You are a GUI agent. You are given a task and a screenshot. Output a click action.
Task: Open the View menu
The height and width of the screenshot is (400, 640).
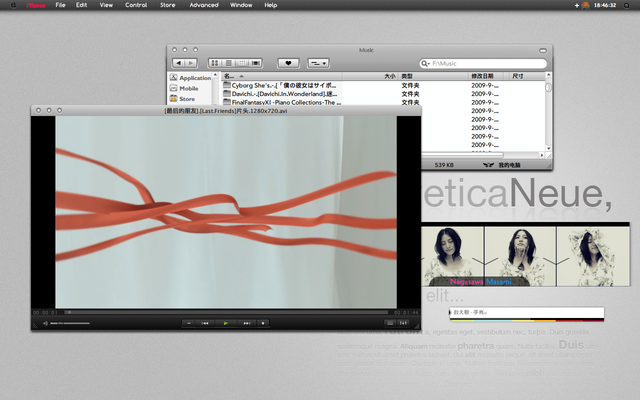106,5
